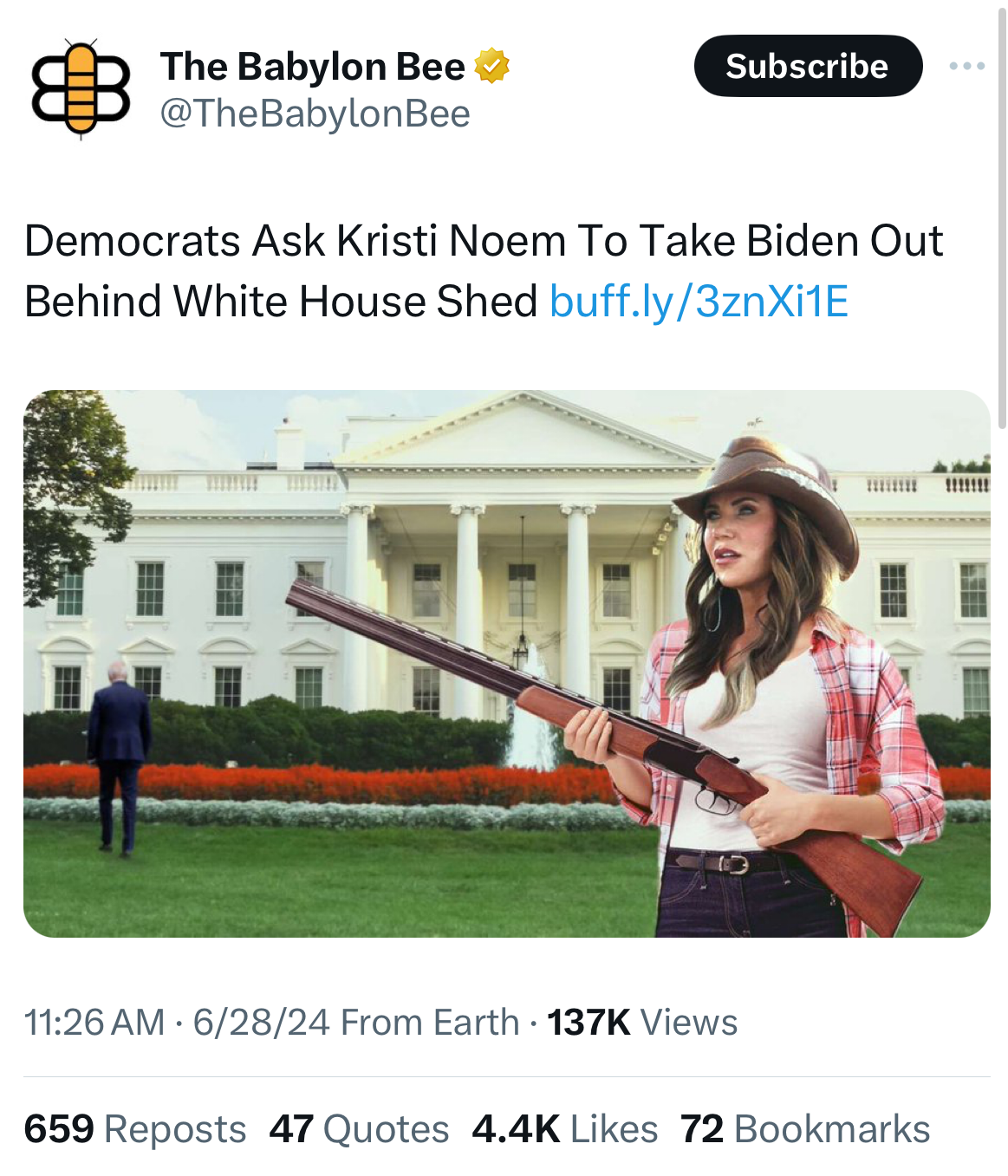This screenshot has height=1176, width=1008.
Task: View the 47 Quotes list
Action: [x=359, y=1129]
